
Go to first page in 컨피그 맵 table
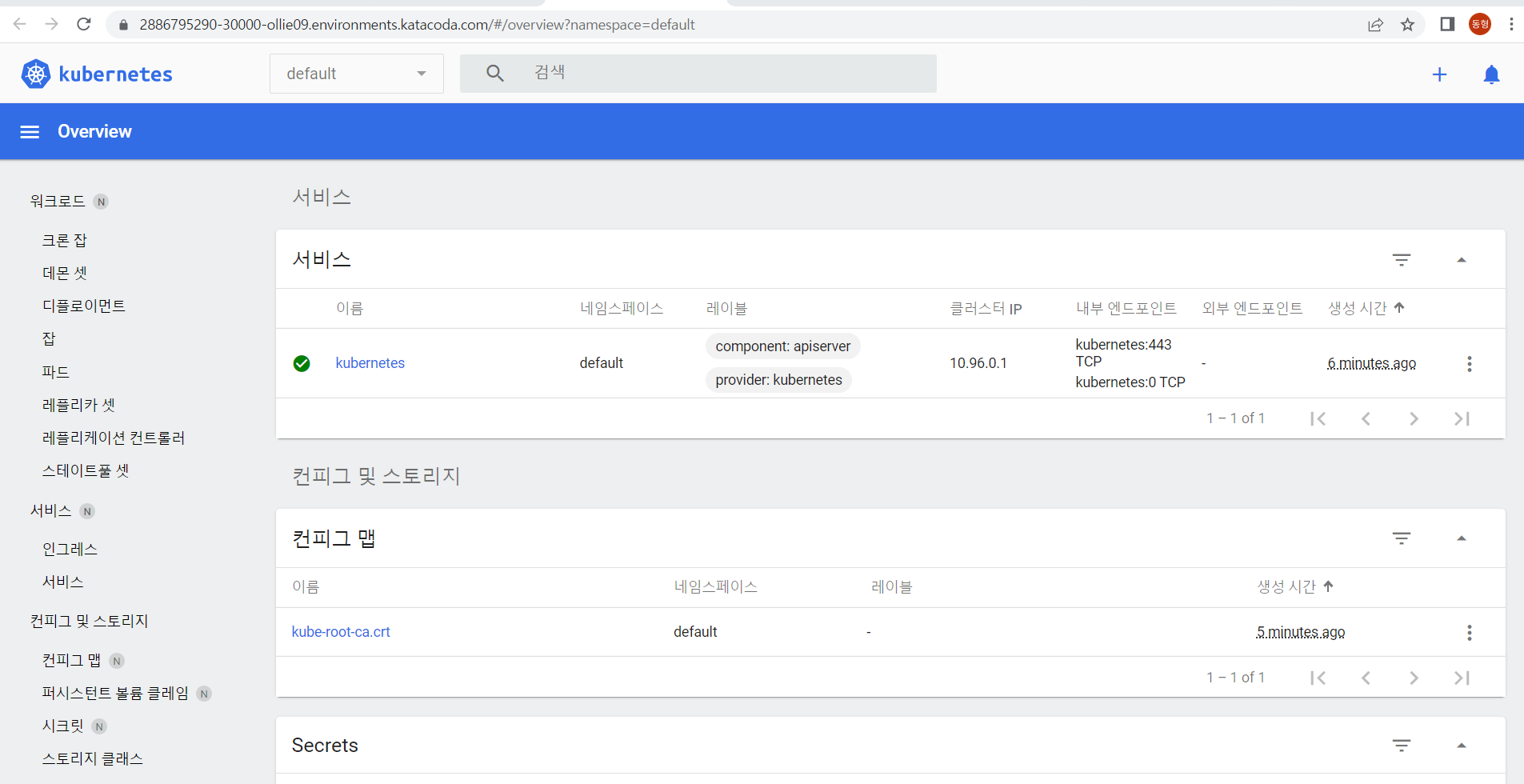coord(1318,678)
